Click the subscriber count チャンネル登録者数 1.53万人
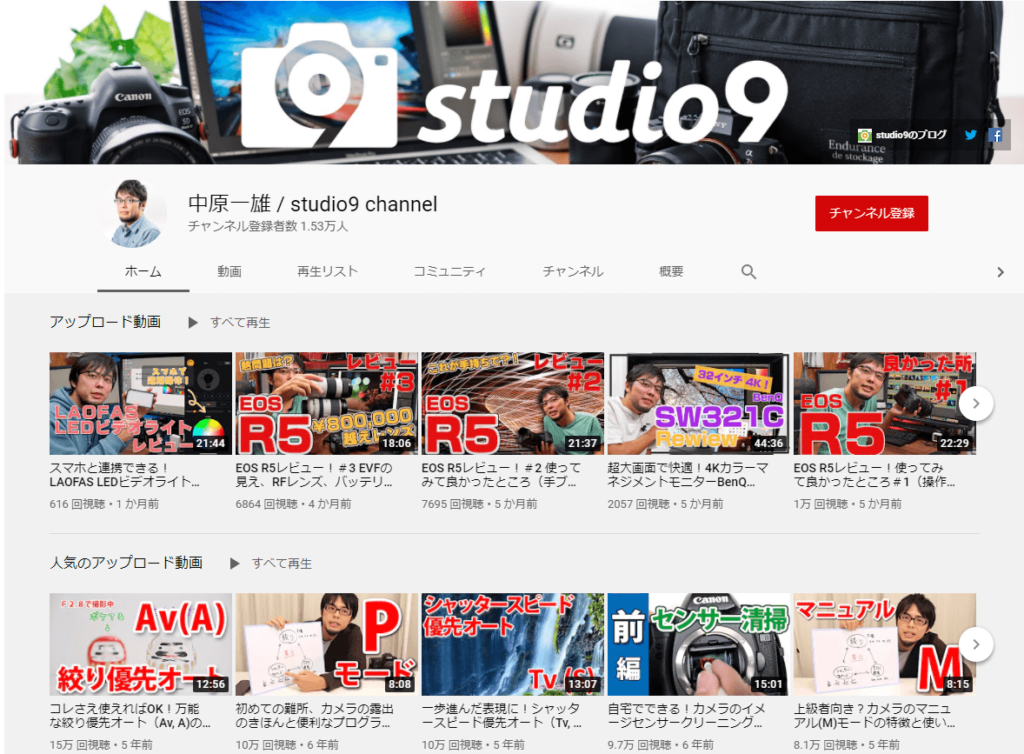The height and width of the screenshot is (754, 1024). click(x=268, y=227)
